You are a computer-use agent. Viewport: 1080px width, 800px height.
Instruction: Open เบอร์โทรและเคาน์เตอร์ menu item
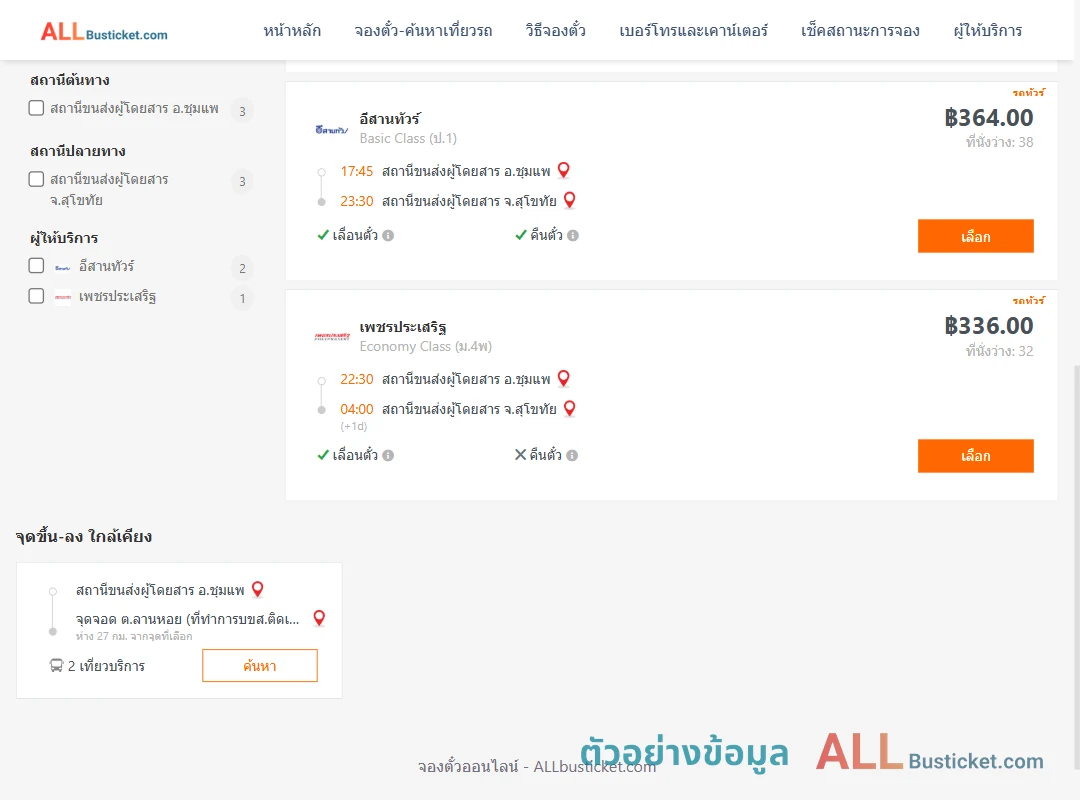point(694,30)
